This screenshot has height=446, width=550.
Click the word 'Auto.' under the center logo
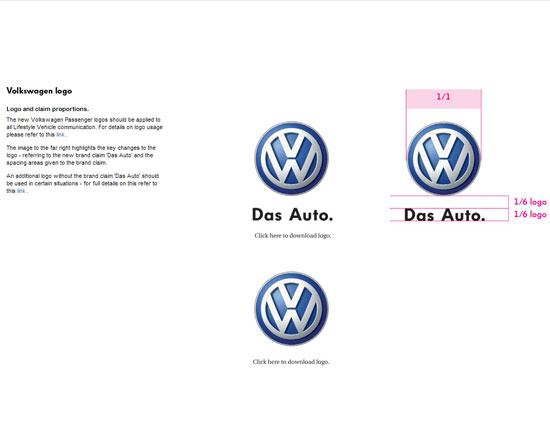pyautogui.click(x=311, y=215)
